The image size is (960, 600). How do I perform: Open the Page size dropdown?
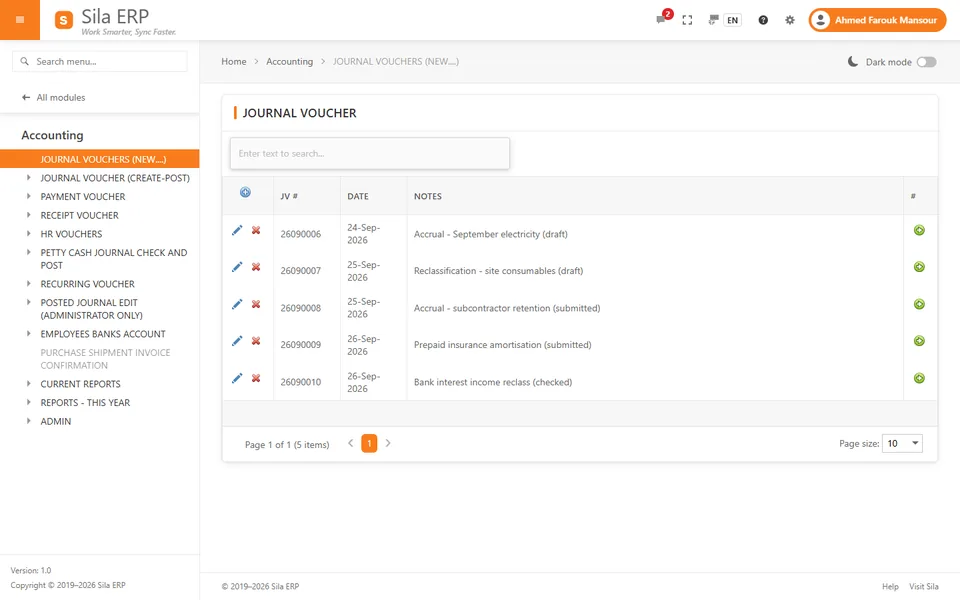(902, 443)
